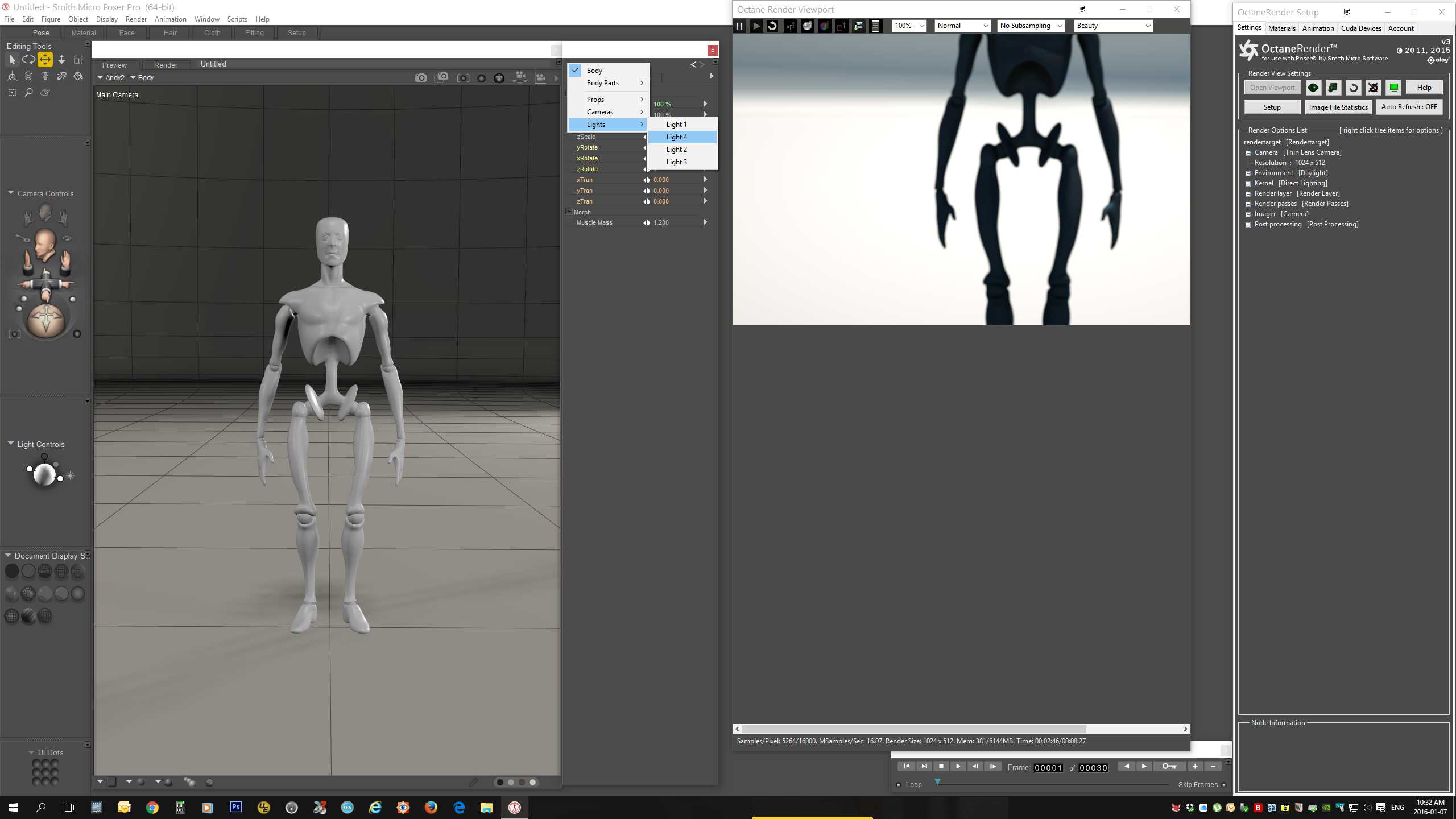Pause the Octane render viewport
Image resolution: width=1456 pixels, height=819 pixels.
click(x=739, y=26)
